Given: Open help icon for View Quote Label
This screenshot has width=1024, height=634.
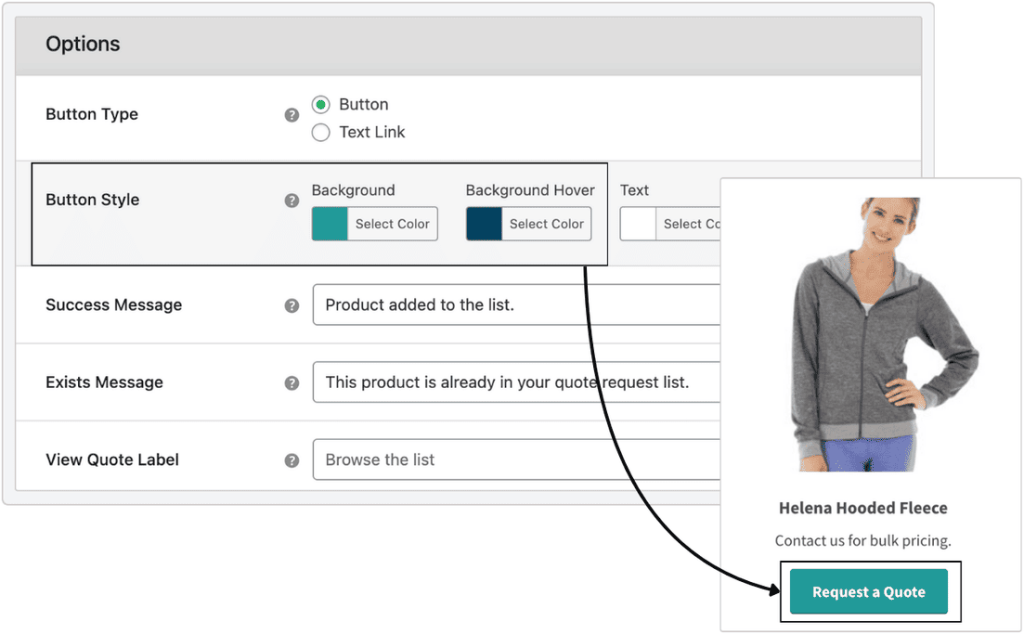Looking at the screenshot, I should click(292, 460).
